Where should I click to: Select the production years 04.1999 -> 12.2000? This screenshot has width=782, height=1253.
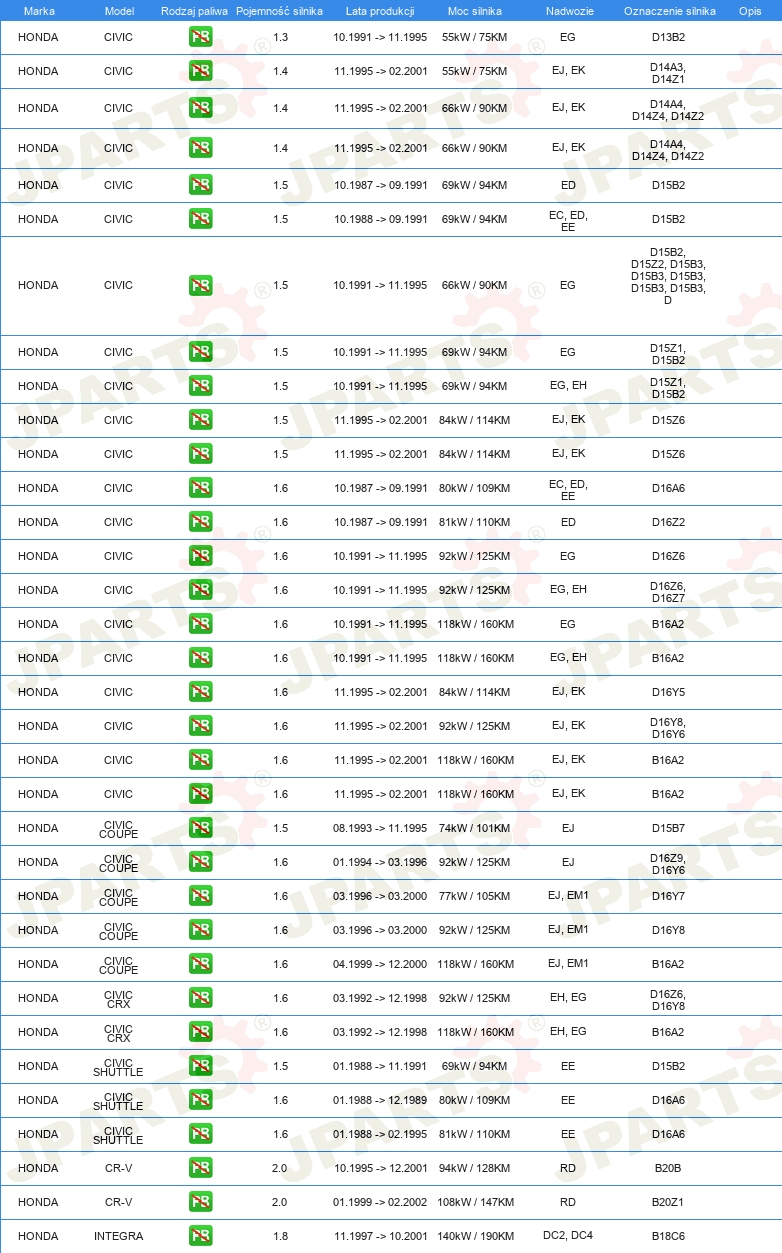pos(380,964)
